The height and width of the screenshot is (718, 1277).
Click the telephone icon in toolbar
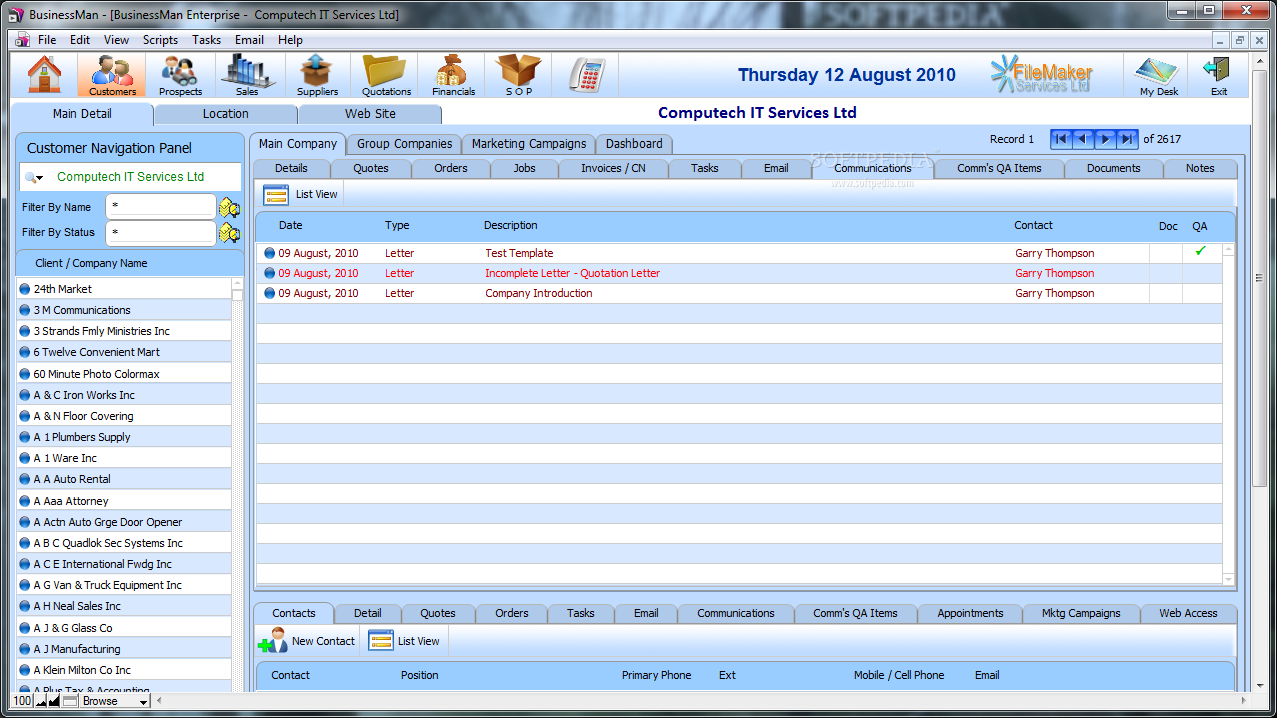(x=587, y=75)
